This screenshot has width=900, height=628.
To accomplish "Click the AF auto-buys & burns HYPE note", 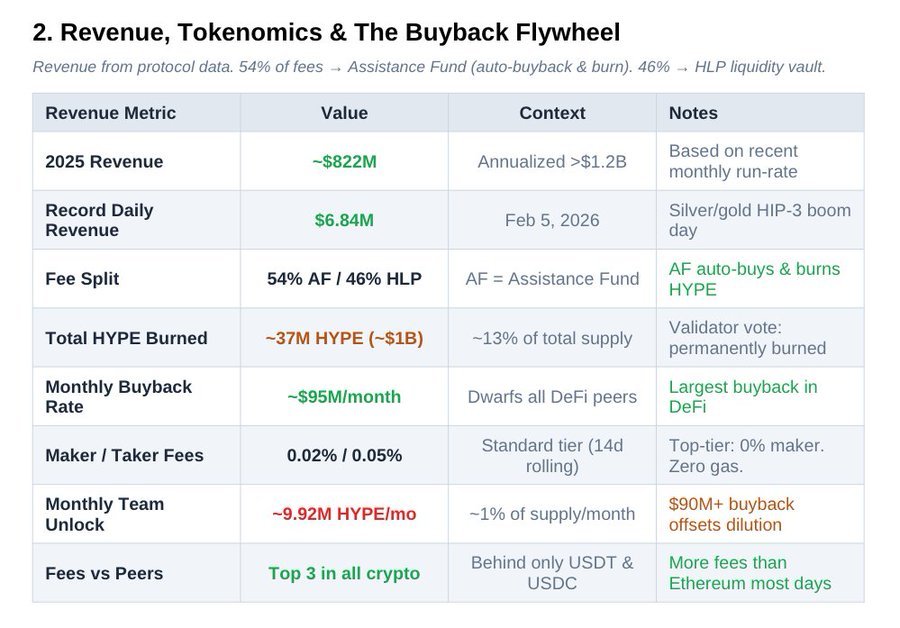I will [x=754, y=279].
